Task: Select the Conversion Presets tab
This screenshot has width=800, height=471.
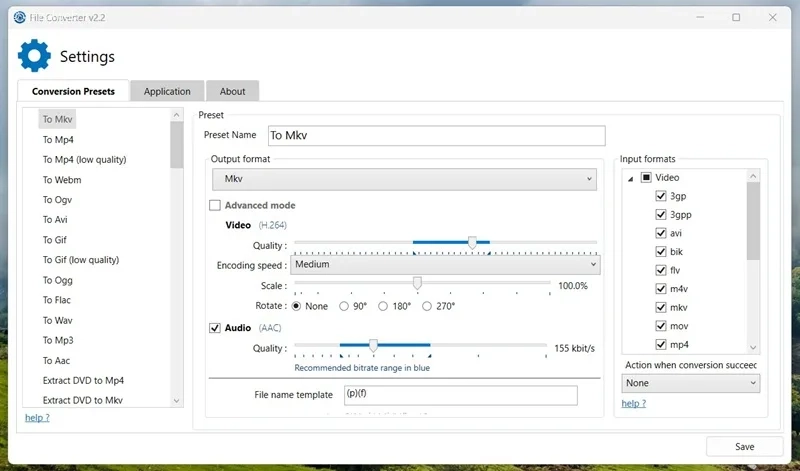Action: coord(73,91)
